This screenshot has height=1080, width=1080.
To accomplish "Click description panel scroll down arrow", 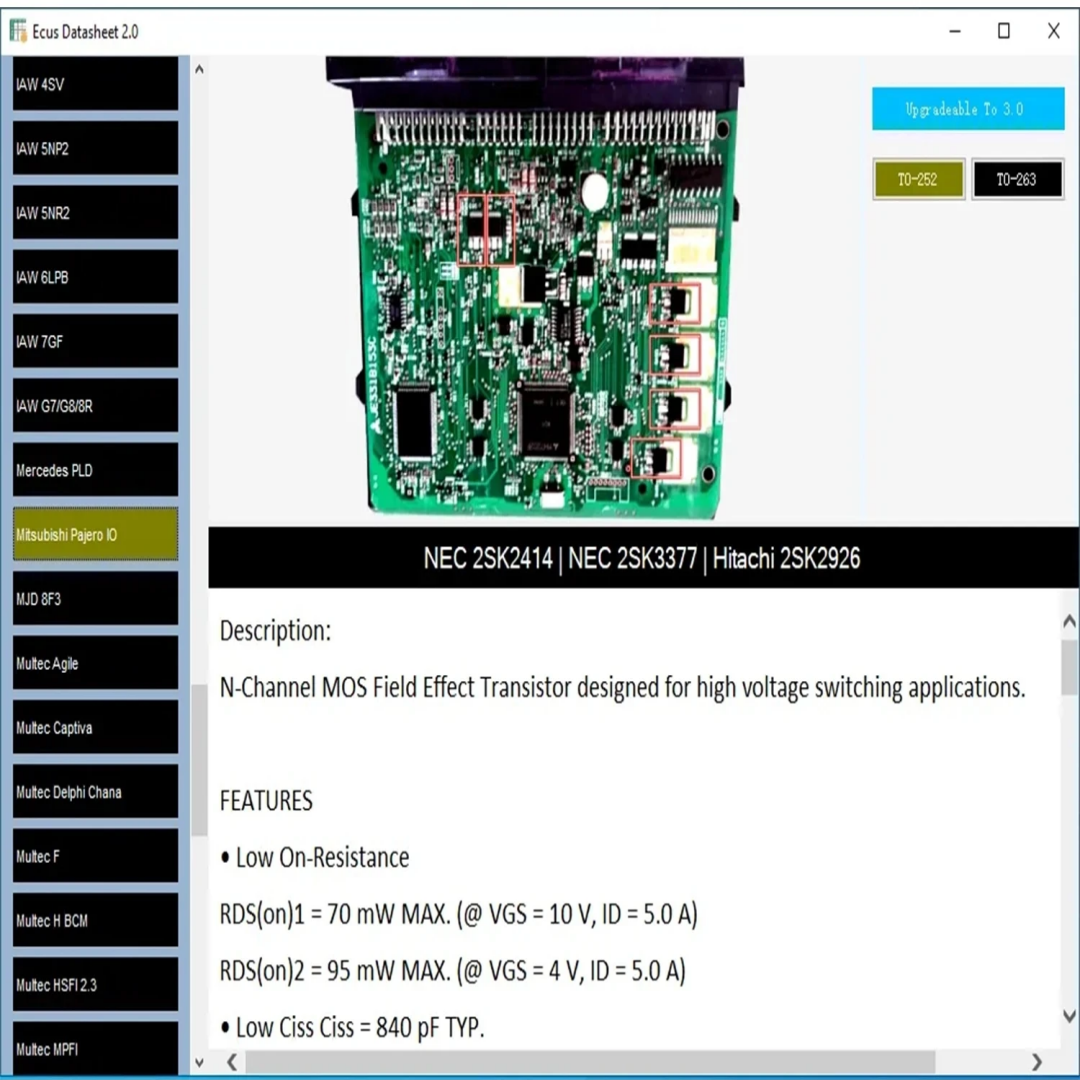I will (x=1069, y=1015).
